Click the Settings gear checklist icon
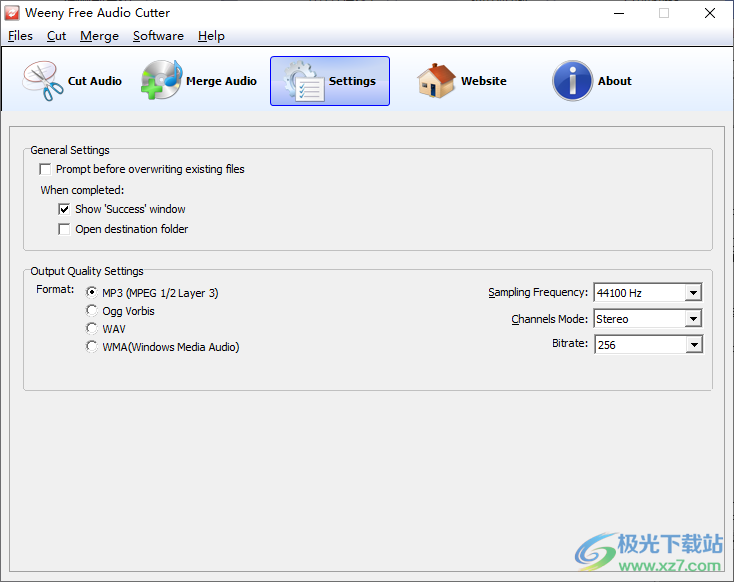Screen dimensions: 734x582 coord(303,81)
